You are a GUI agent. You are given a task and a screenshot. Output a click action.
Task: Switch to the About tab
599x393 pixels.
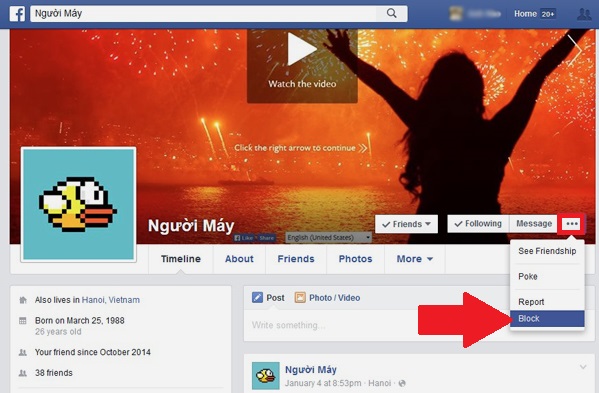click(x=239, y=259)
